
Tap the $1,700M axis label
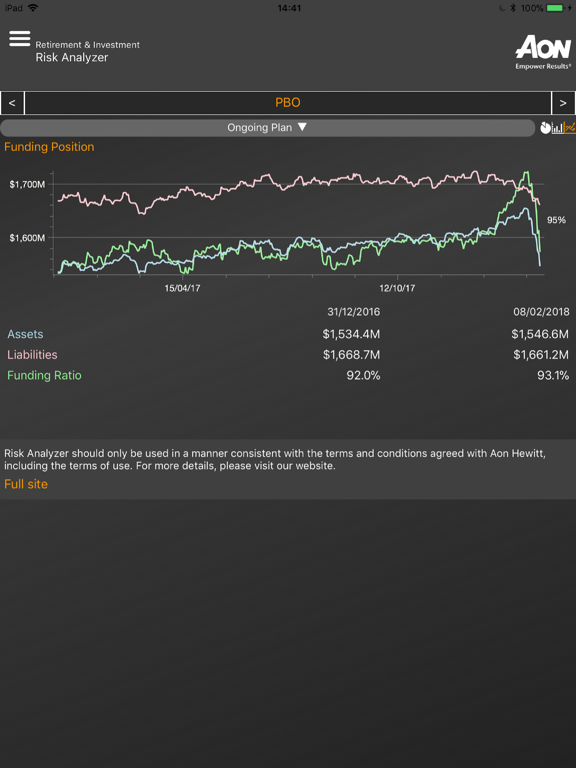(x=27, y=185)
